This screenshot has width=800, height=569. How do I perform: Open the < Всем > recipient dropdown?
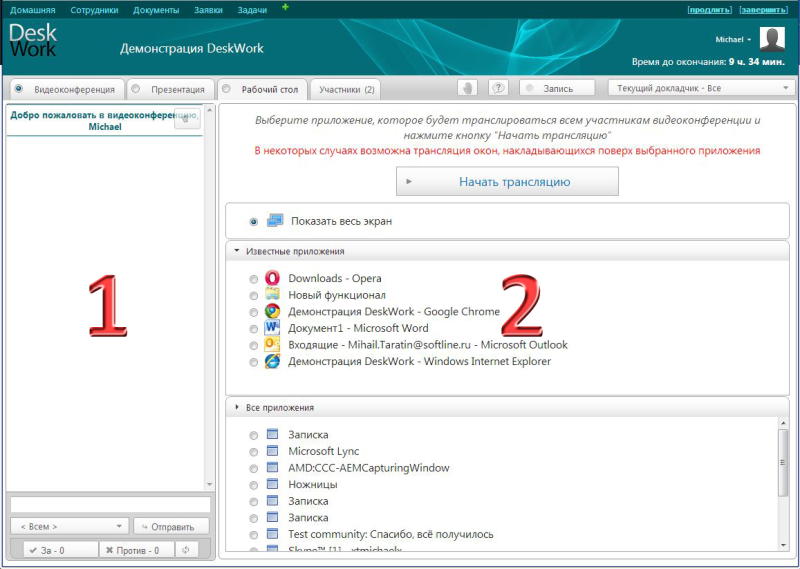(69, 526)
